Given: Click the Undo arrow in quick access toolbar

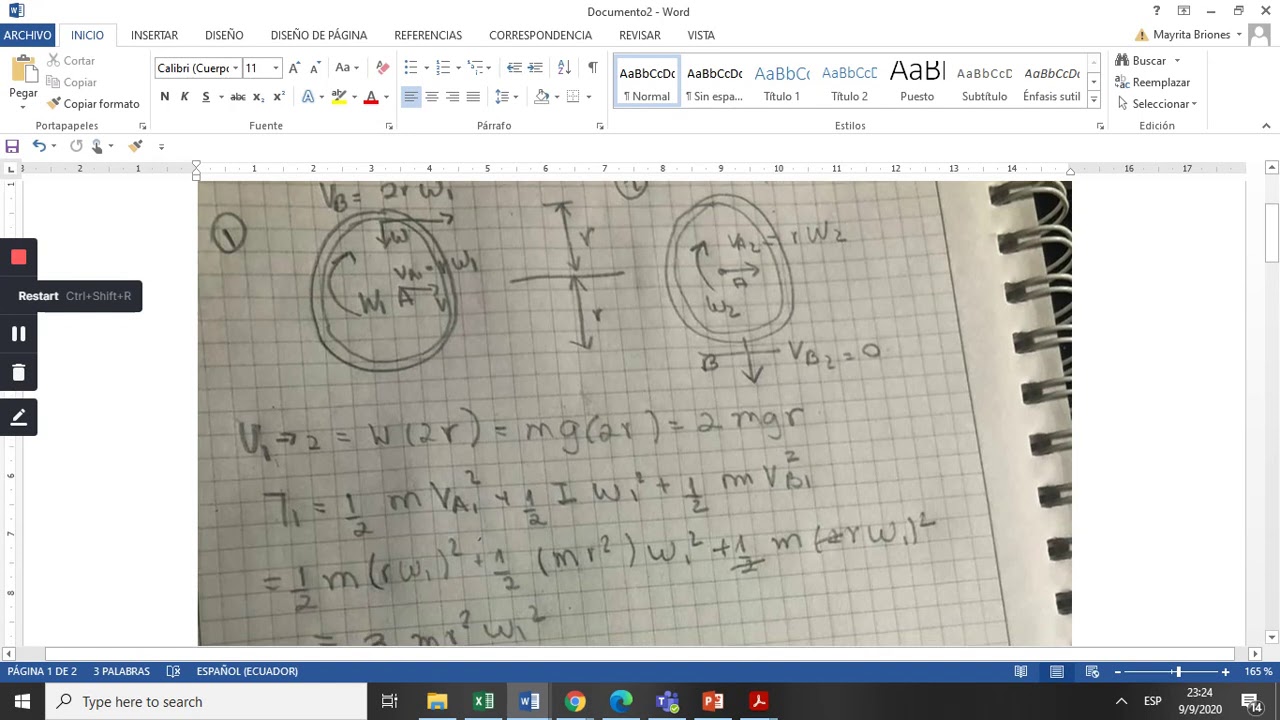Looking at the screenshot, I should point(39,146).
